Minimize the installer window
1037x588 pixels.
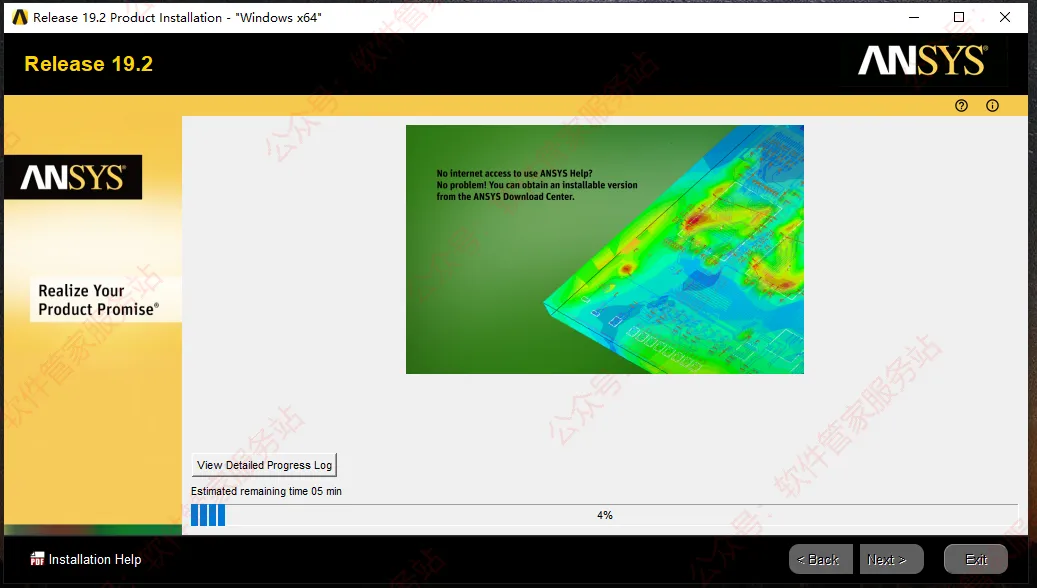tap(914, 17)
